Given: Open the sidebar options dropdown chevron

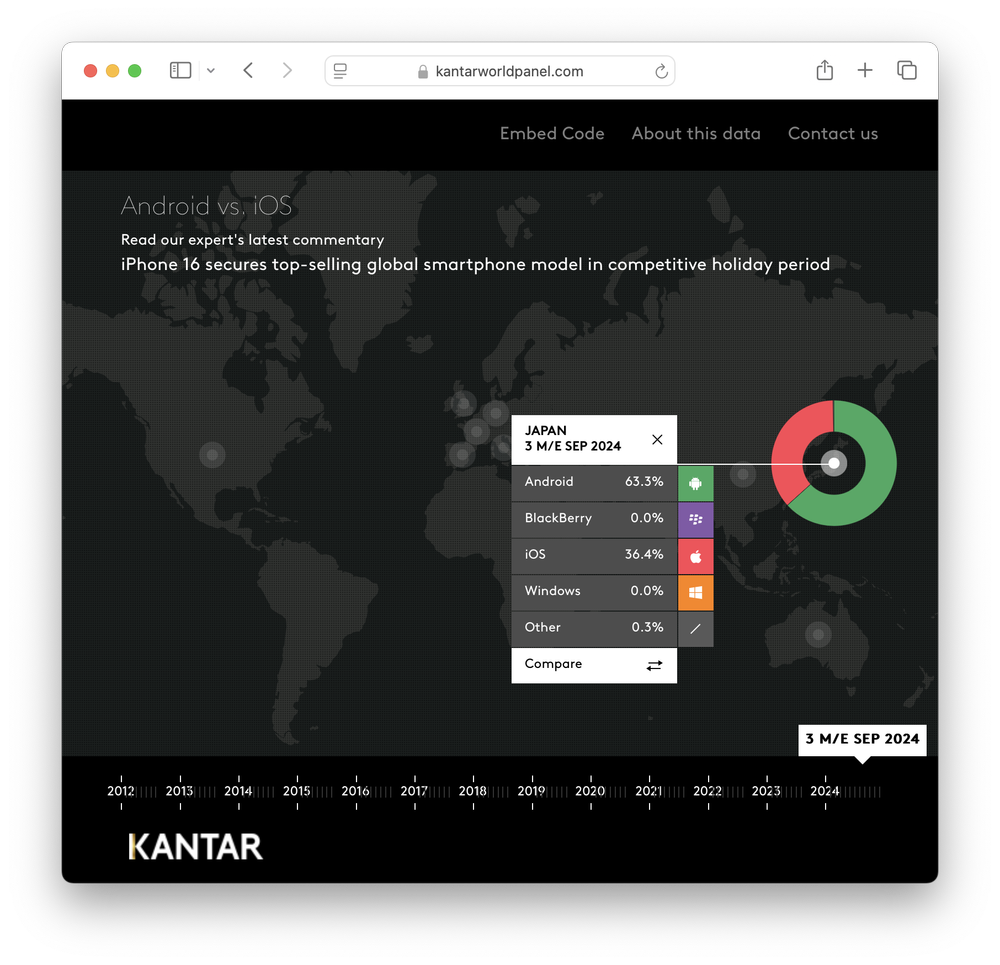Looking at the screenshot, I should 211,71.
